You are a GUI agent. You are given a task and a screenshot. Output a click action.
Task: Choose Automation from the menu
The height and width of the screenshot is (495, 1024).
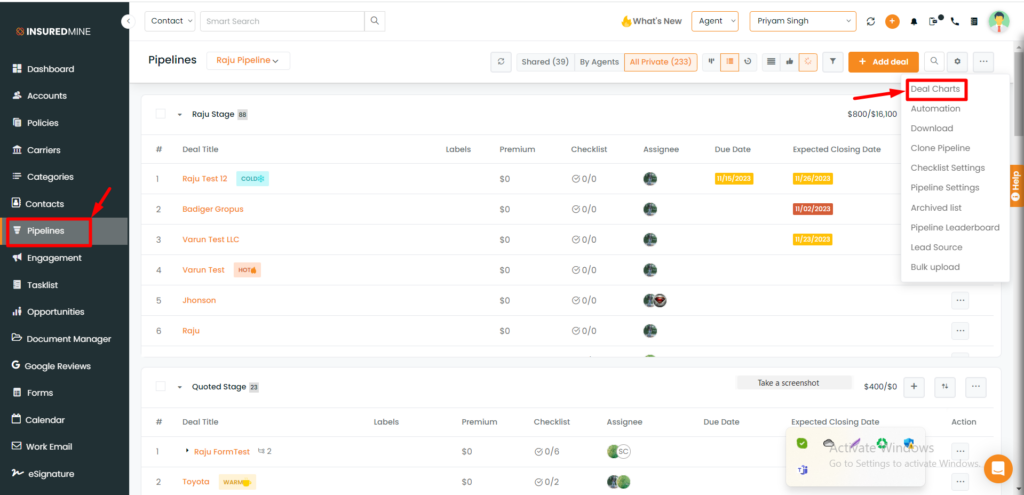point(935,108)
